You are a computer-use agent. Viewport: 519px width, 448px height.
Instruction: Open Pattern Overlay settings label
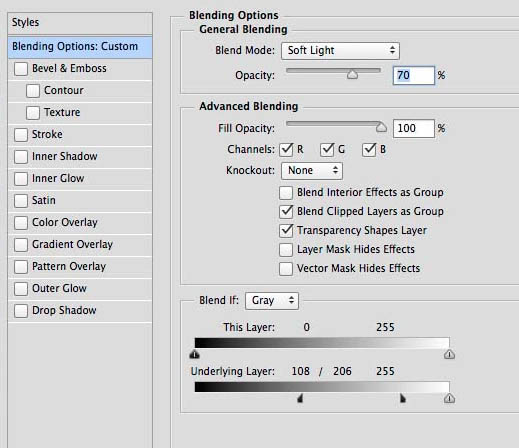point(69,266)
